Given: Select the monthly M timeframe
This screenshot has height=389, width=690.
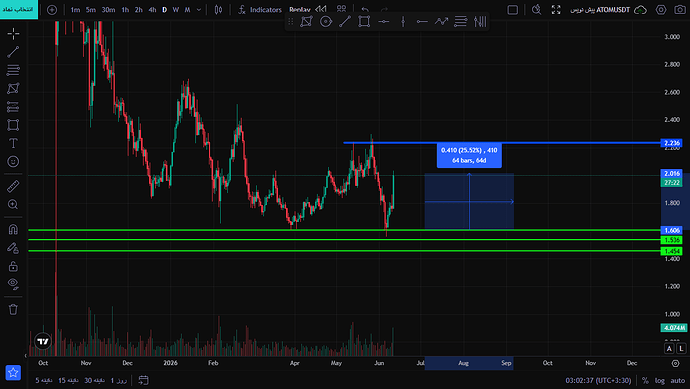Looking at the screenshot, I should click(x=187, y=10).
